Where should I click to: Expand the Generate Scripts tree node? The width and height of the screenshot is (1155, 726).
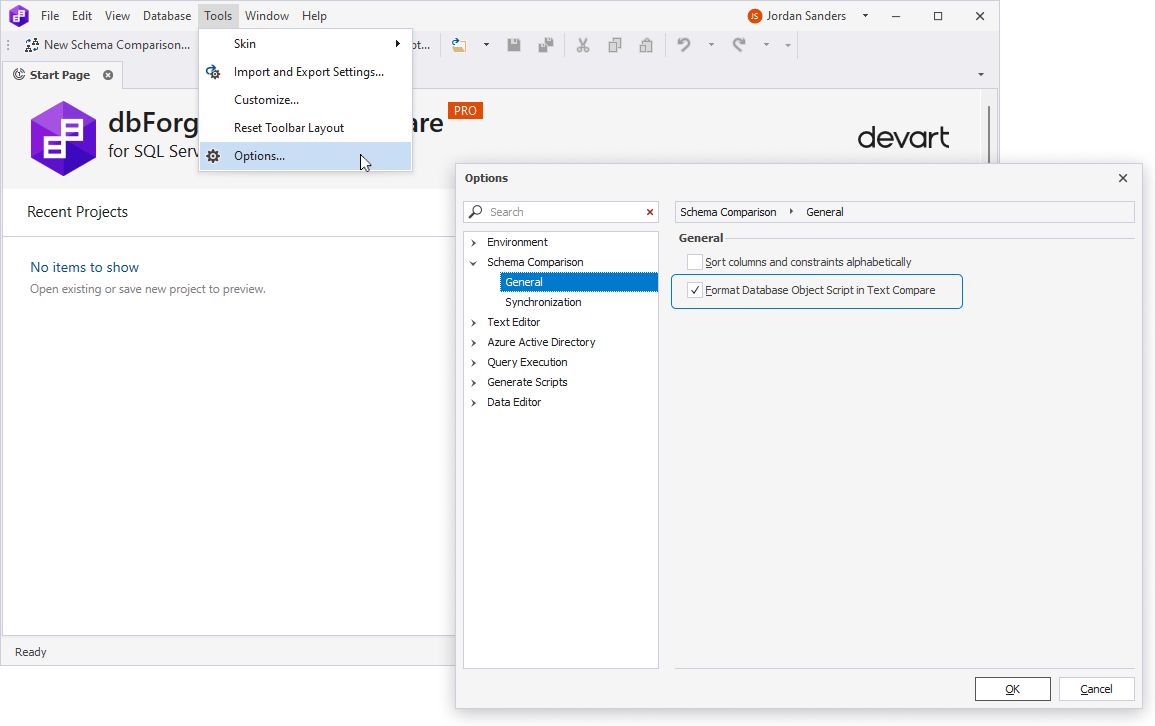pyautogui.click(x=474, y=382)
